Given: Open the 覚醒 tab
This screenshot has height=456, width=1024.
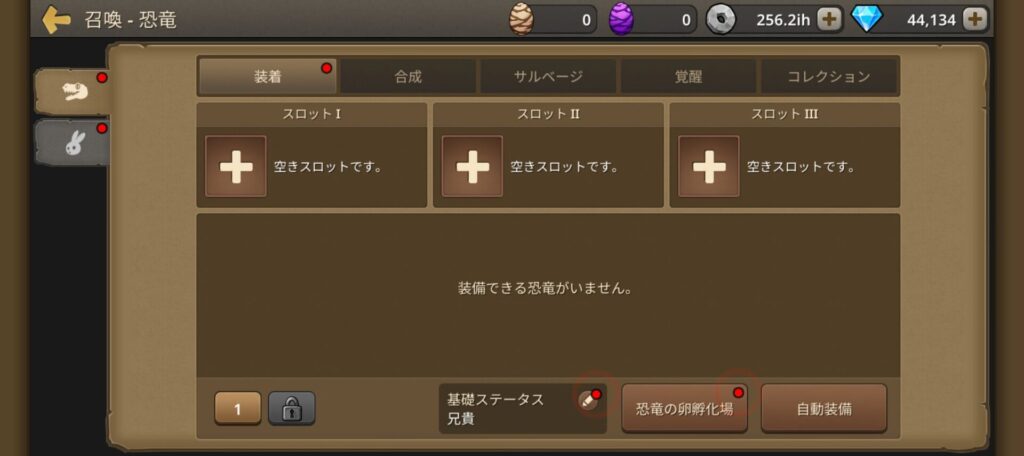Looking at the screenshot, I should click(x=688, y=76).
